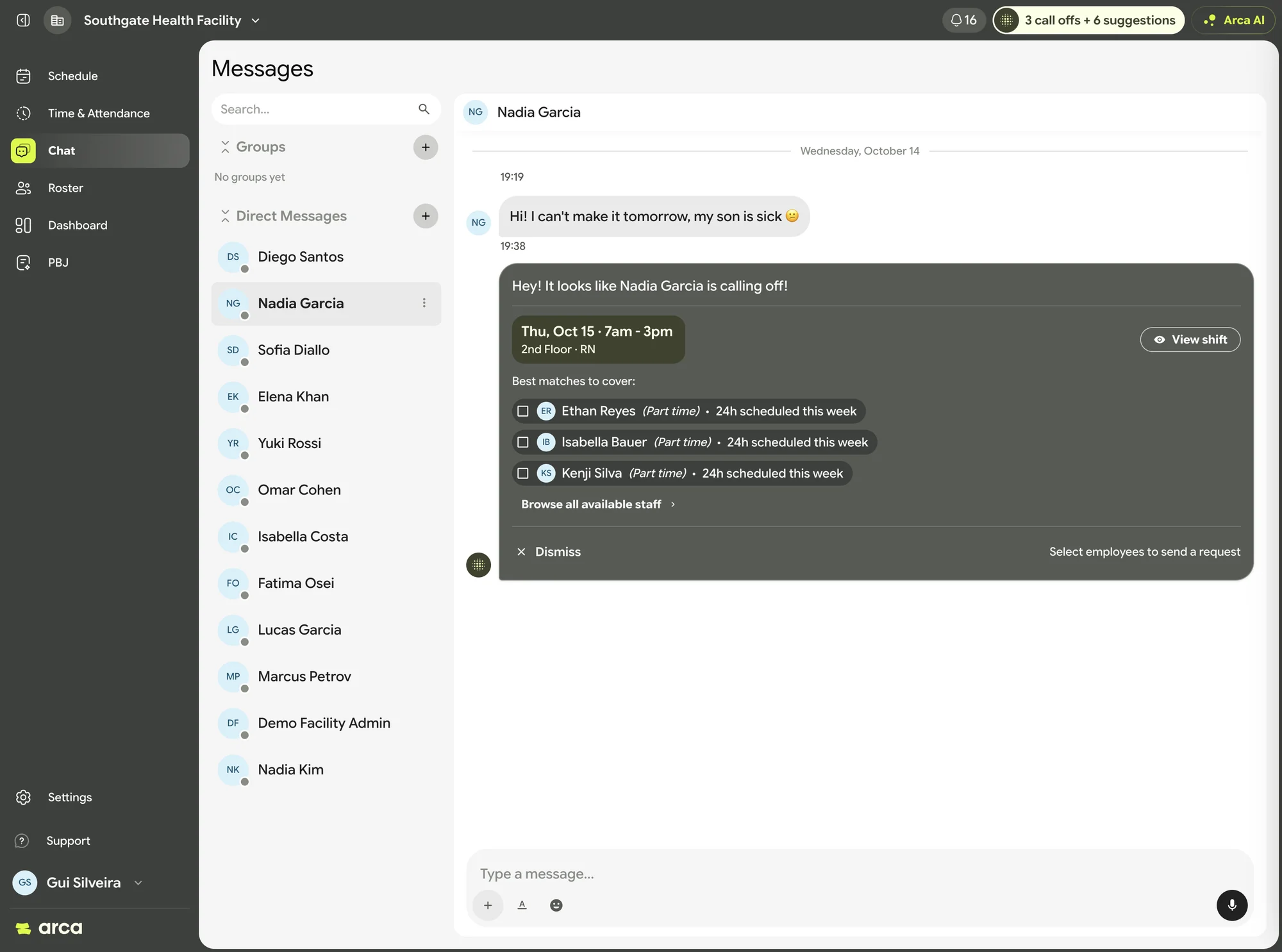Open chat with Elena Khan

pos(326,397)
